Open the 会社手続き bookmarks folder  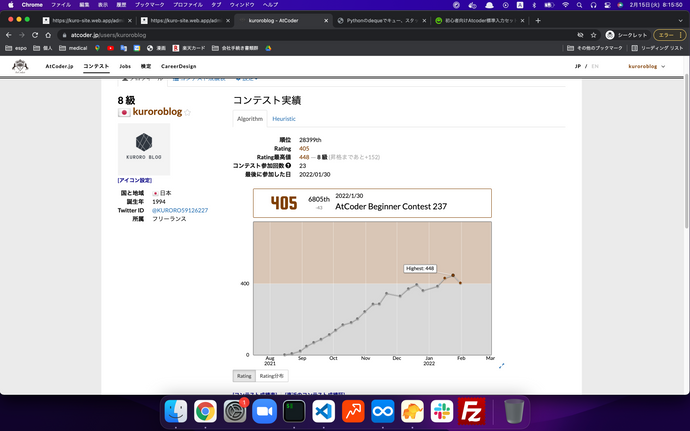click(235, 48)
